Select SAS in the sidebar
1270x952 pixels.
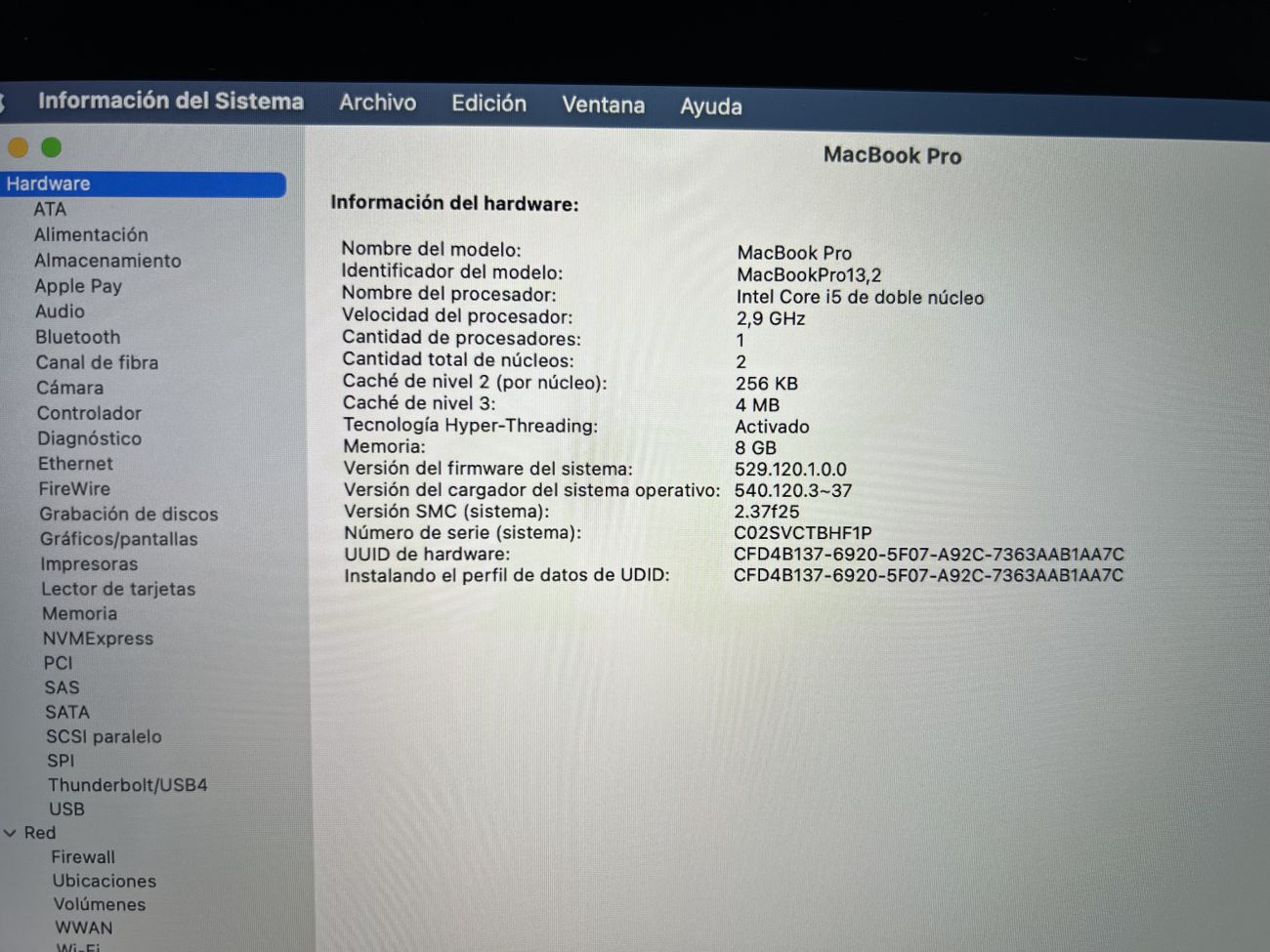pyautogui.click(x=62, y=687)
